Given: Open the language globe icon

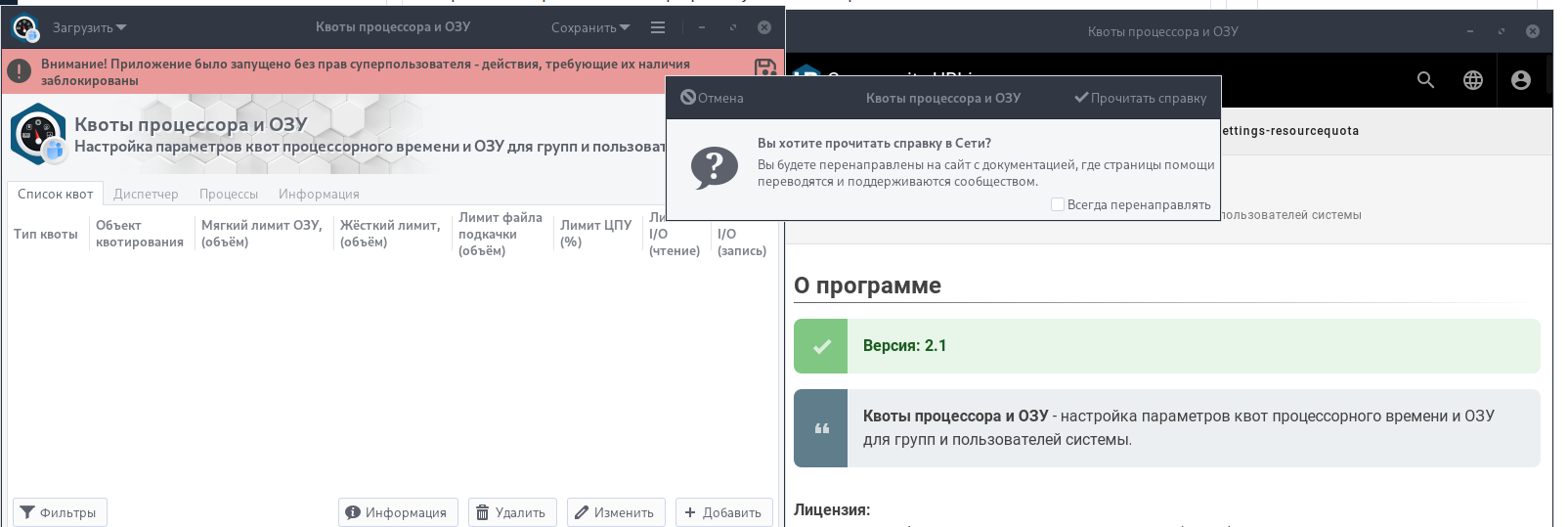Looking at the screenshot, I should coord(1473,80).
